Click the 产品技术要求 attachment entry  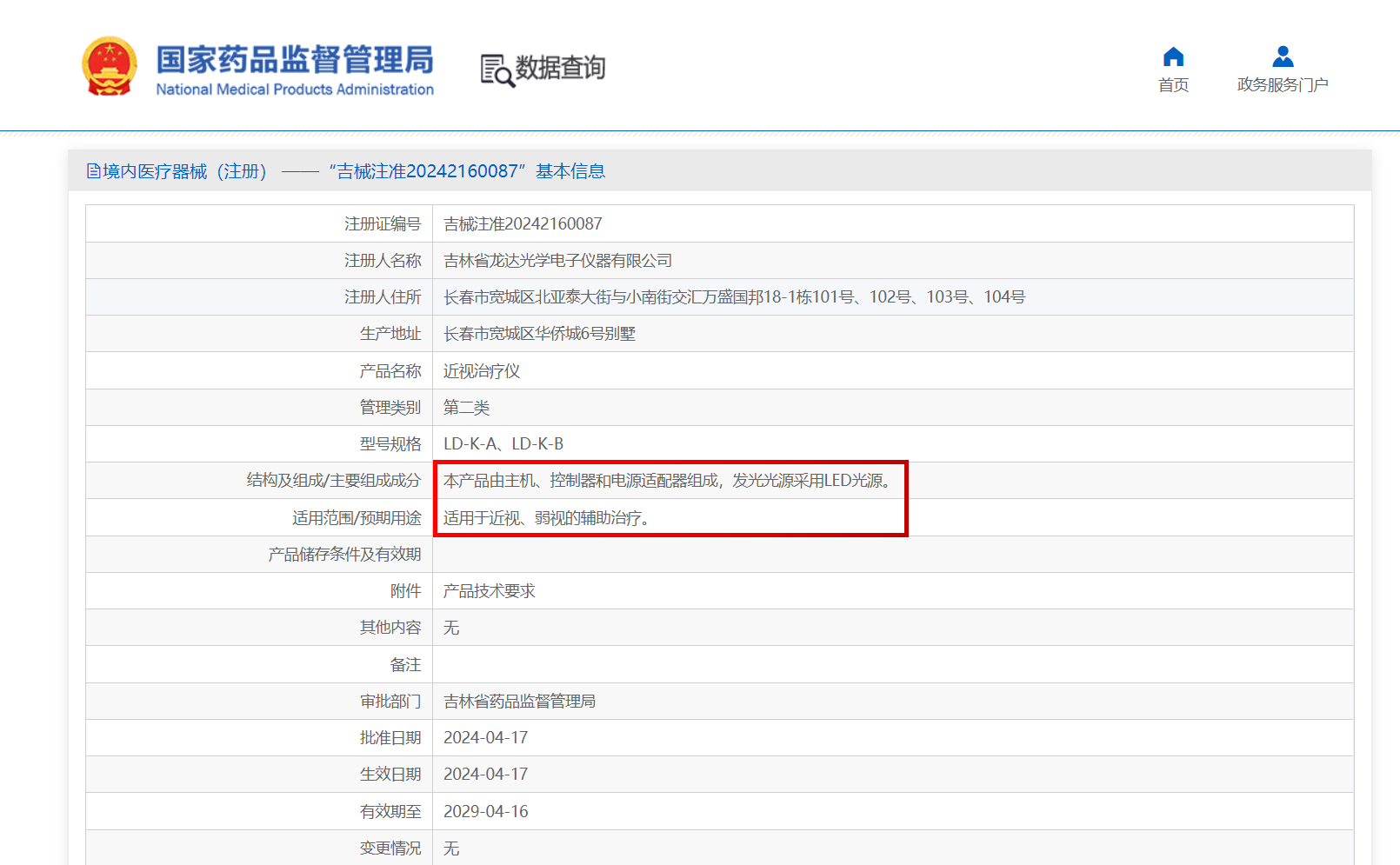[490, 591]
